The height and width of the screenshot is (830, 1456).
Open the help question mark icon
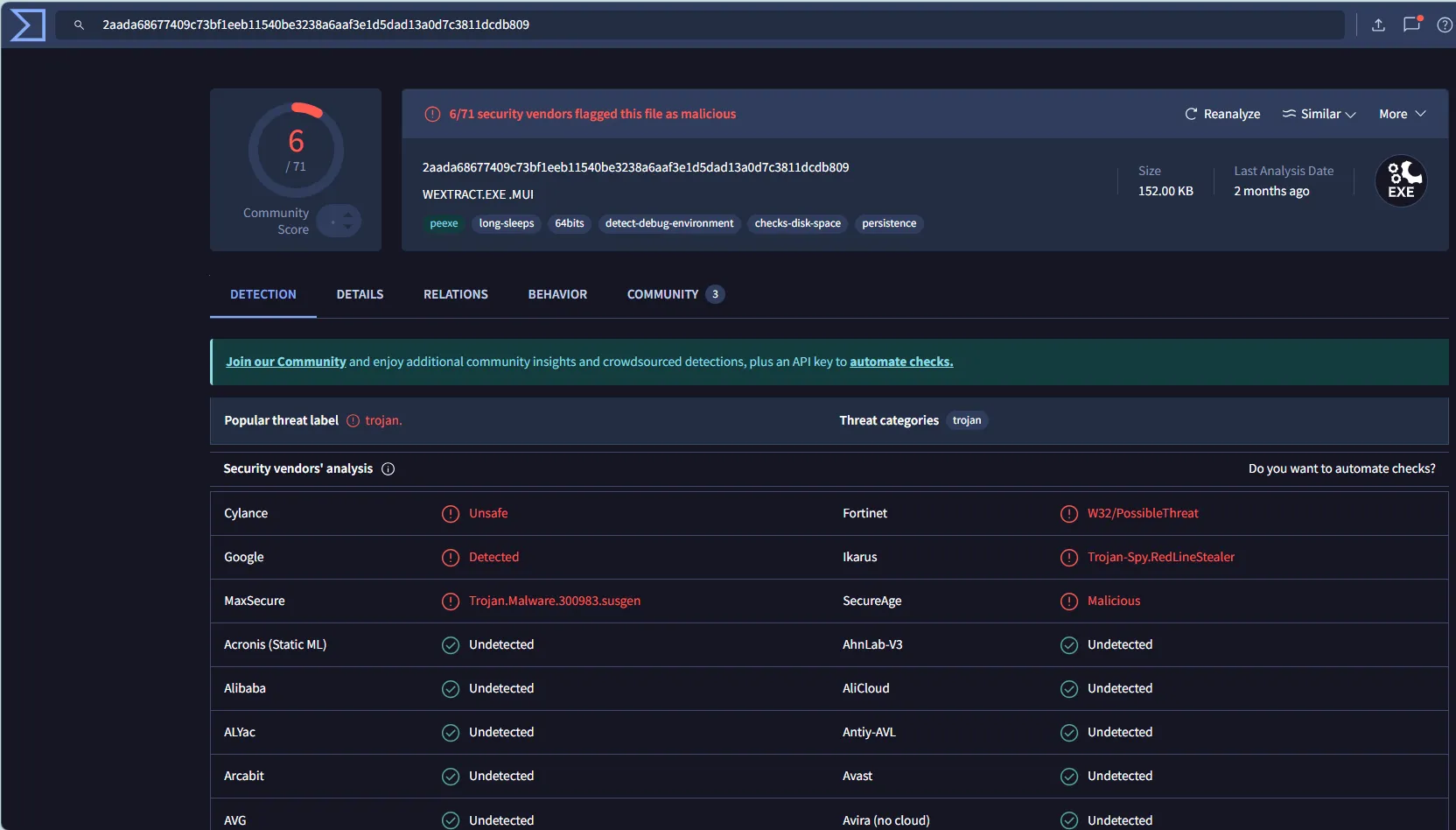coord(1445,25)
